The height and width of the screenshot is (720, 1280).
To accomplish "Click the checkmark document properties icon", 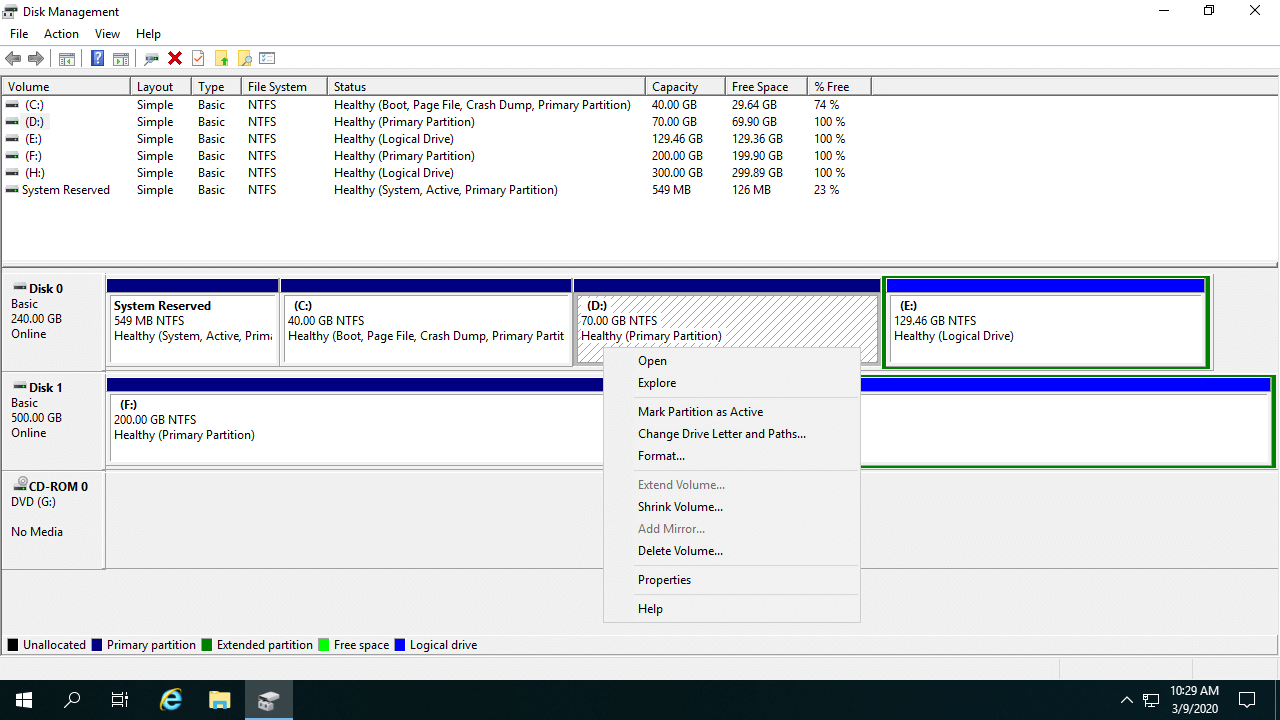I will [x=198, y=59].
